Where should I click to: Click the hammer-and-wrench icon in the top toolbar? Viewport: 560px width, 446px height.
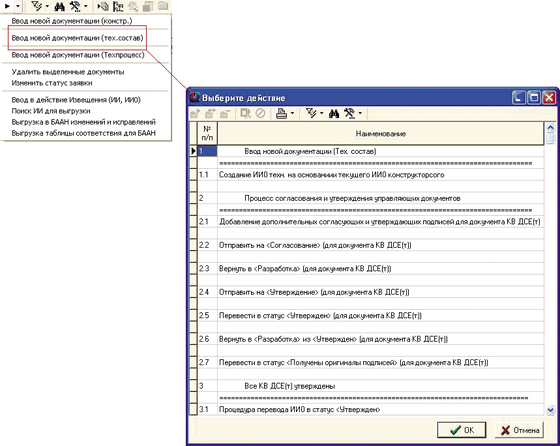(x=75, y=6)
